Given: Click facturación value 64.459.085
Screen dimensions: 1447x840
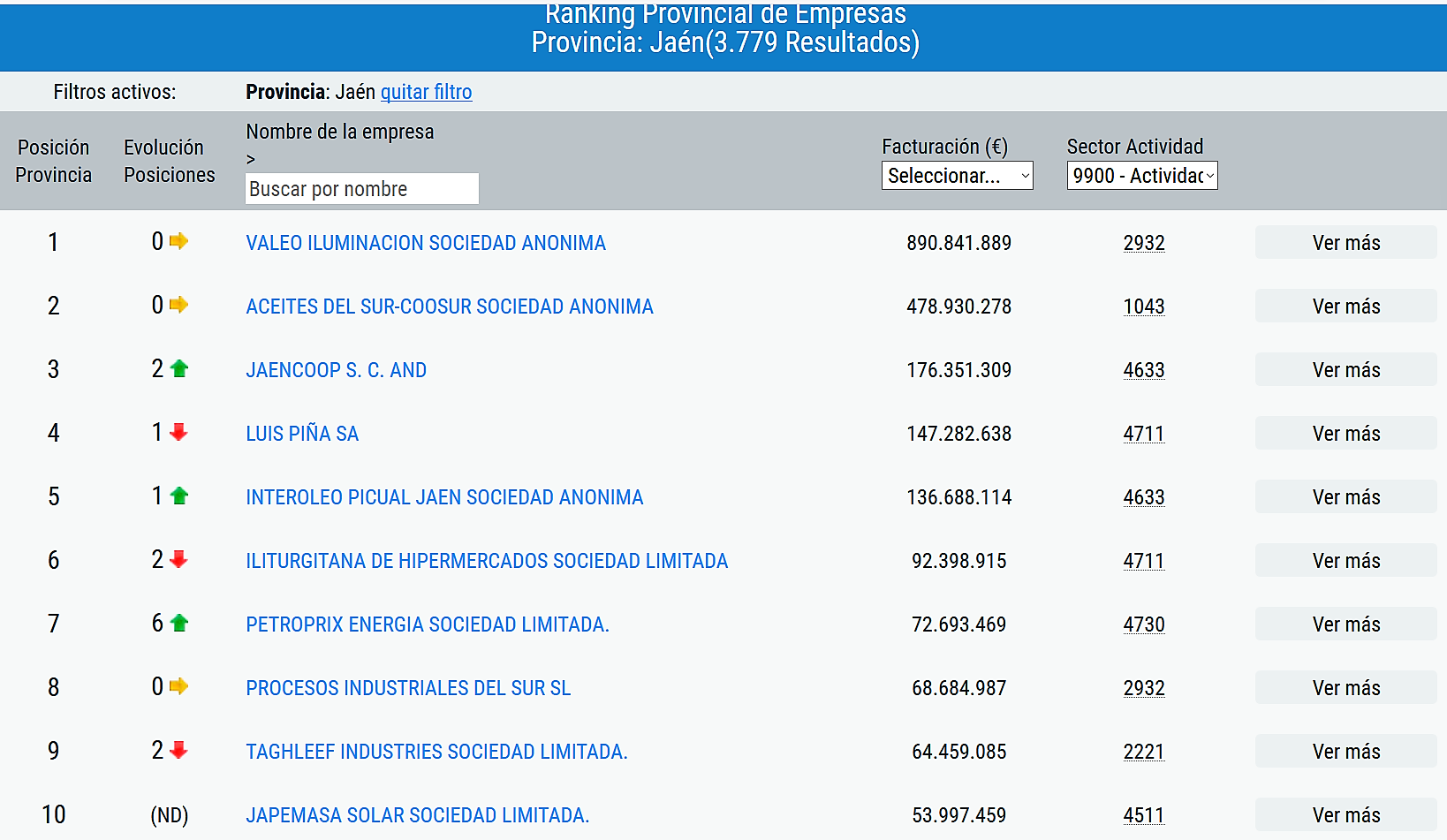Looking at the screenshot, I should [958, 752].
